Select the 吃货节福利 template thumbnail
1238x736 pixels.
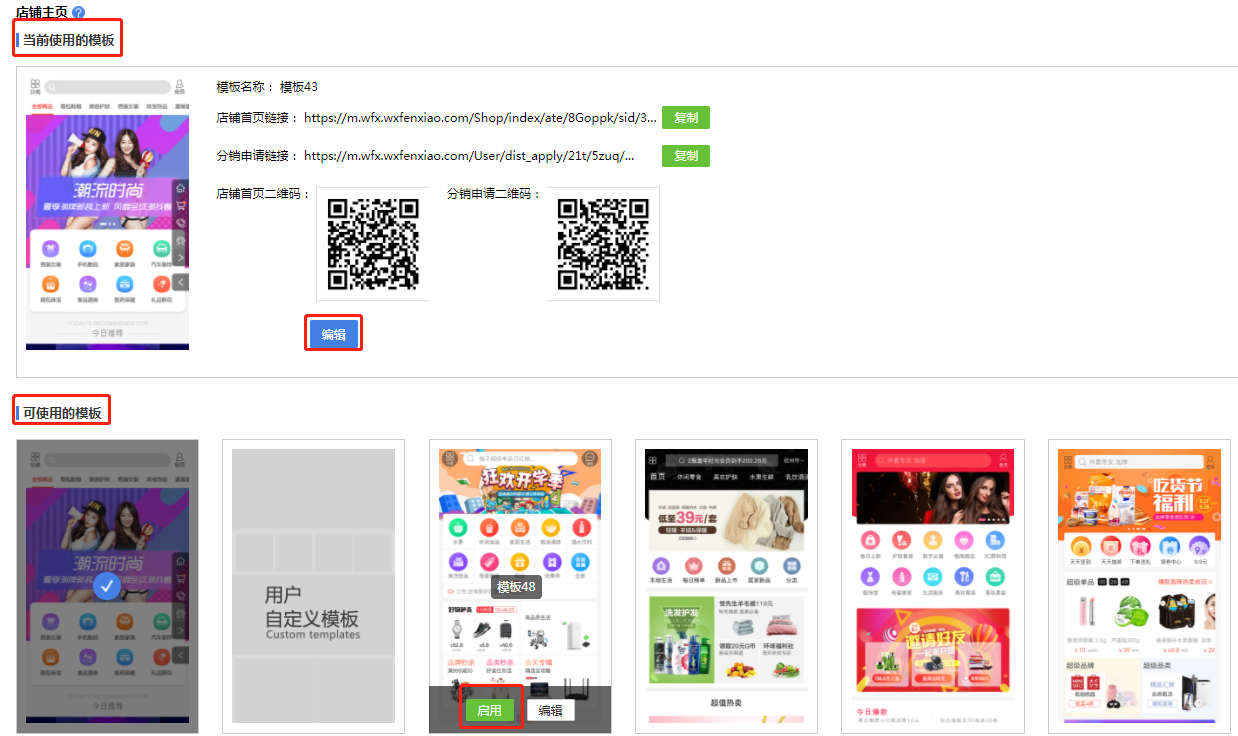[1139, 586]
